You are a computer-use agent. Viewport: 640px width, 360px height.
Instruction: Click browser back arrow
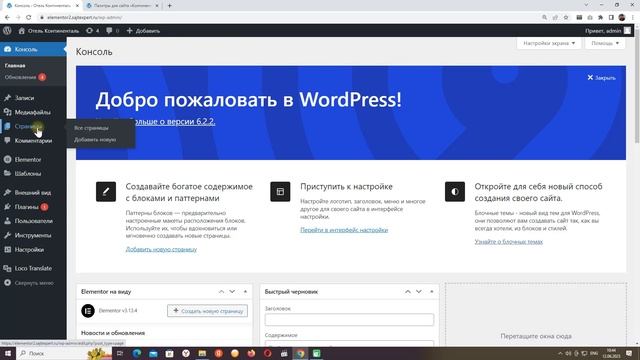tap(7, 18)
